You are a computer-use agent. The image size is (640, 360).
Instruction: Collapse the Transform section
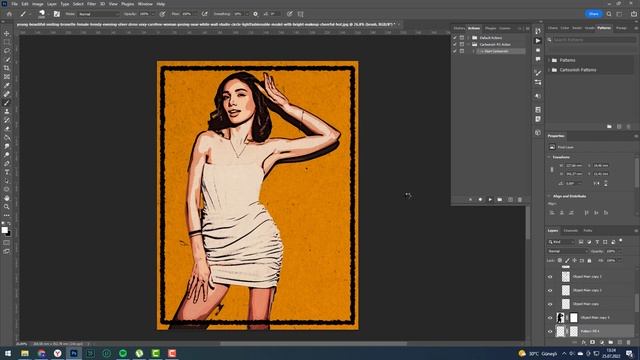549,157
